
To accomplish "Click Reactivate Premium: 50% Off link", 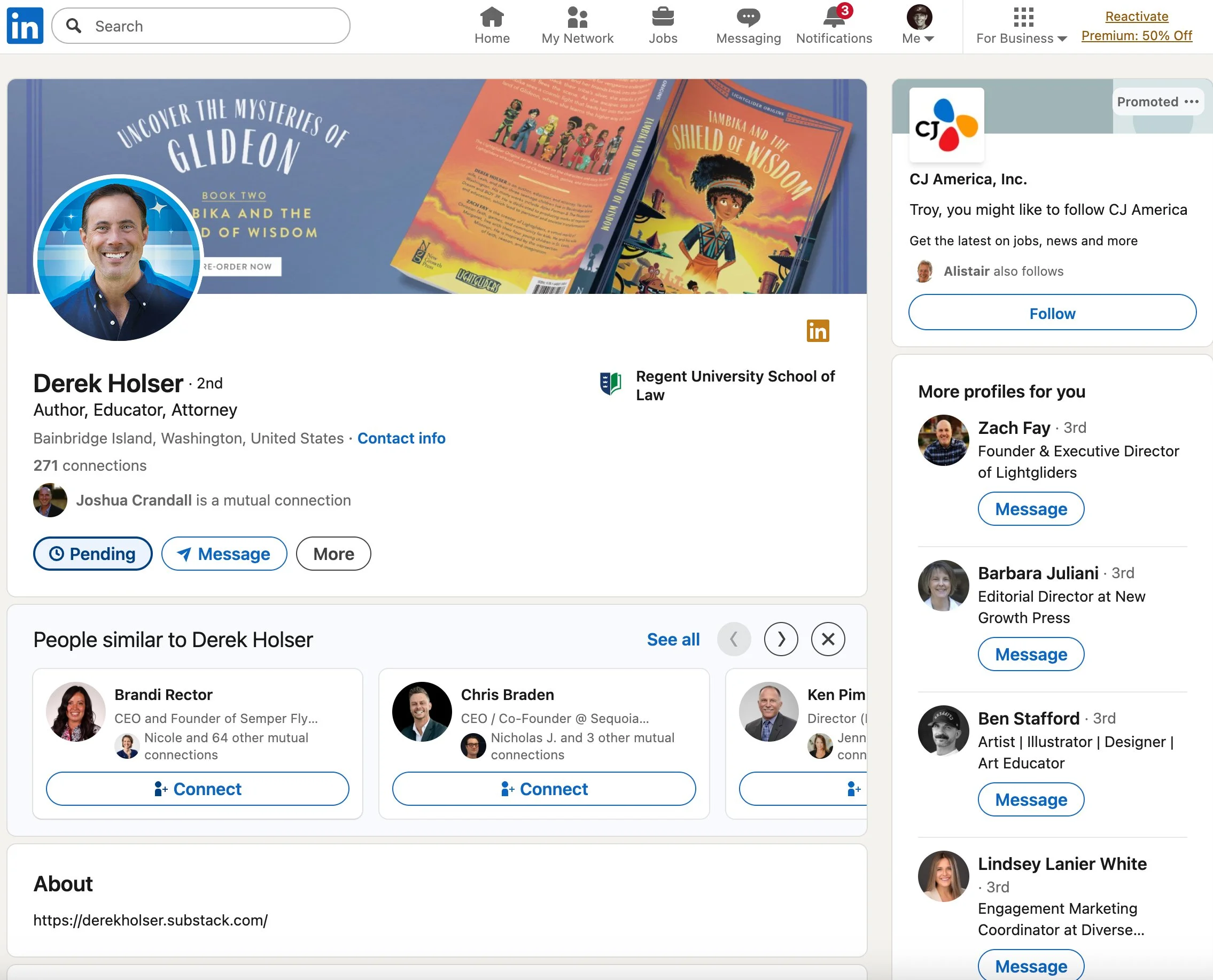I will 1136,26.
